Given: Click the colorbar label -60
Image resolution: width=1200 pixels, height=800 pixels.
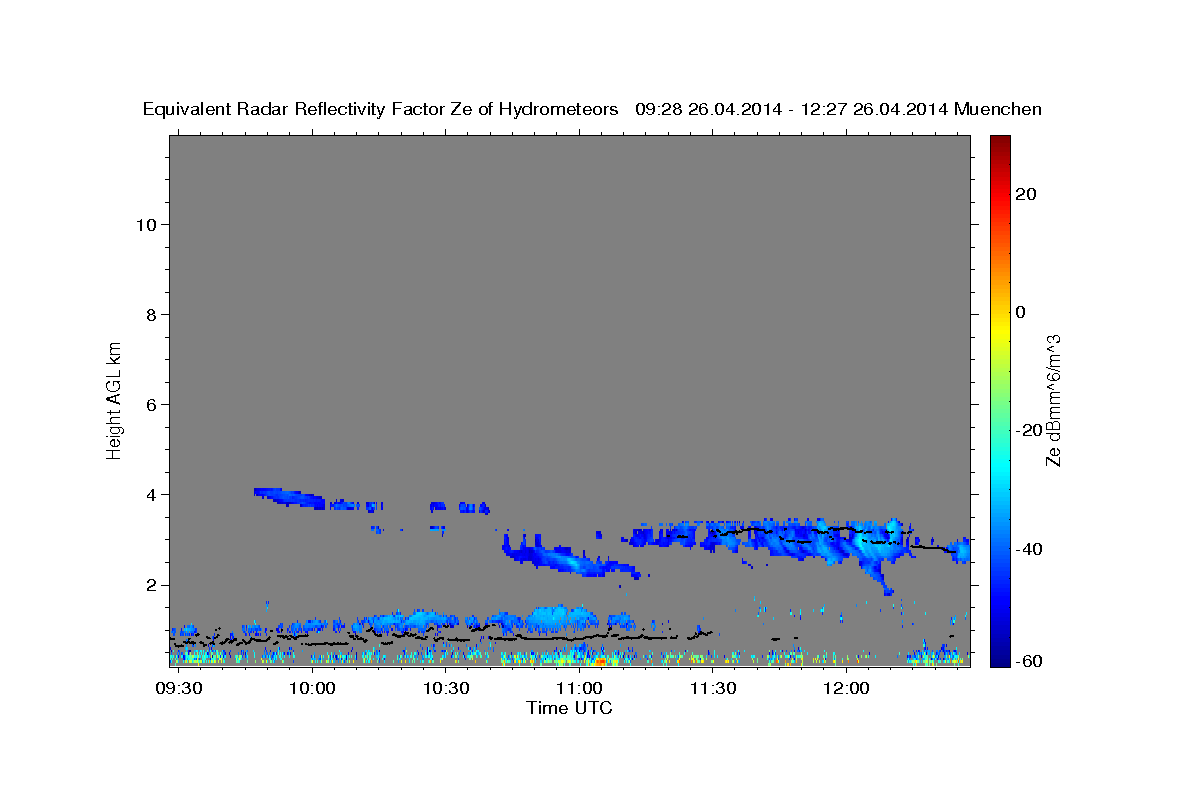Looking at the screenshot, I should [x=1028, y=661].
